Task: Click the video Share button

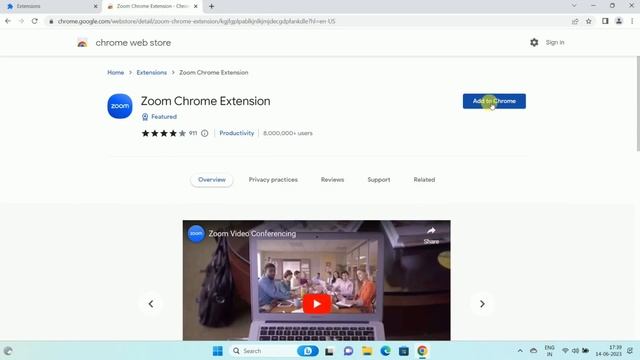Action: (431, 235)
